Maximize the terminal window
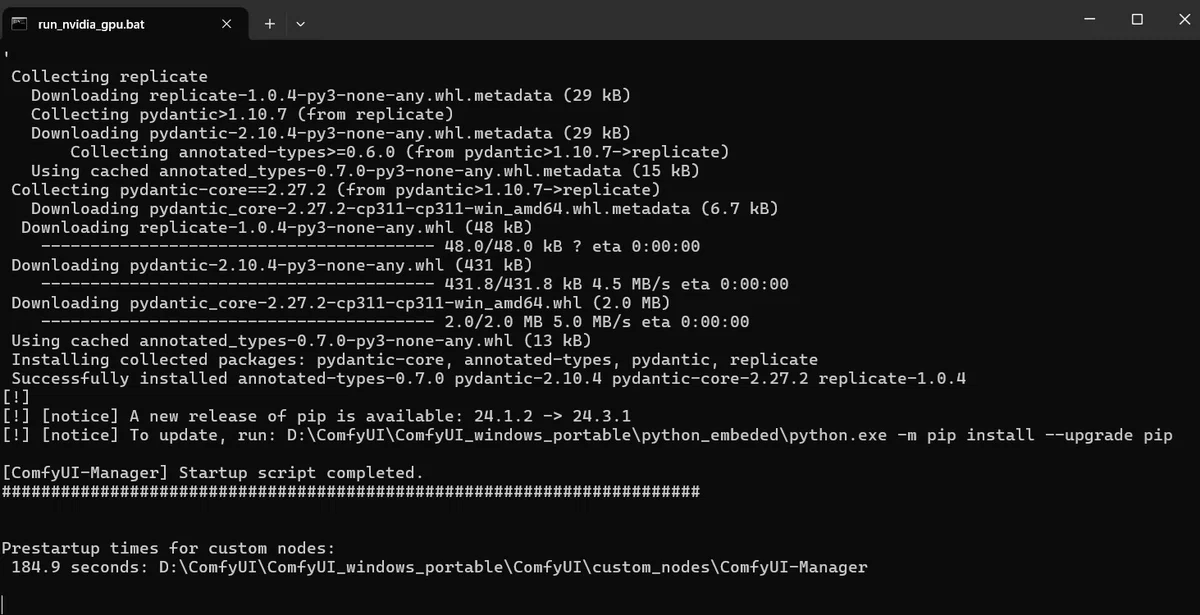This screenshot has width=1200, height=615. [x=1137, y=20]
